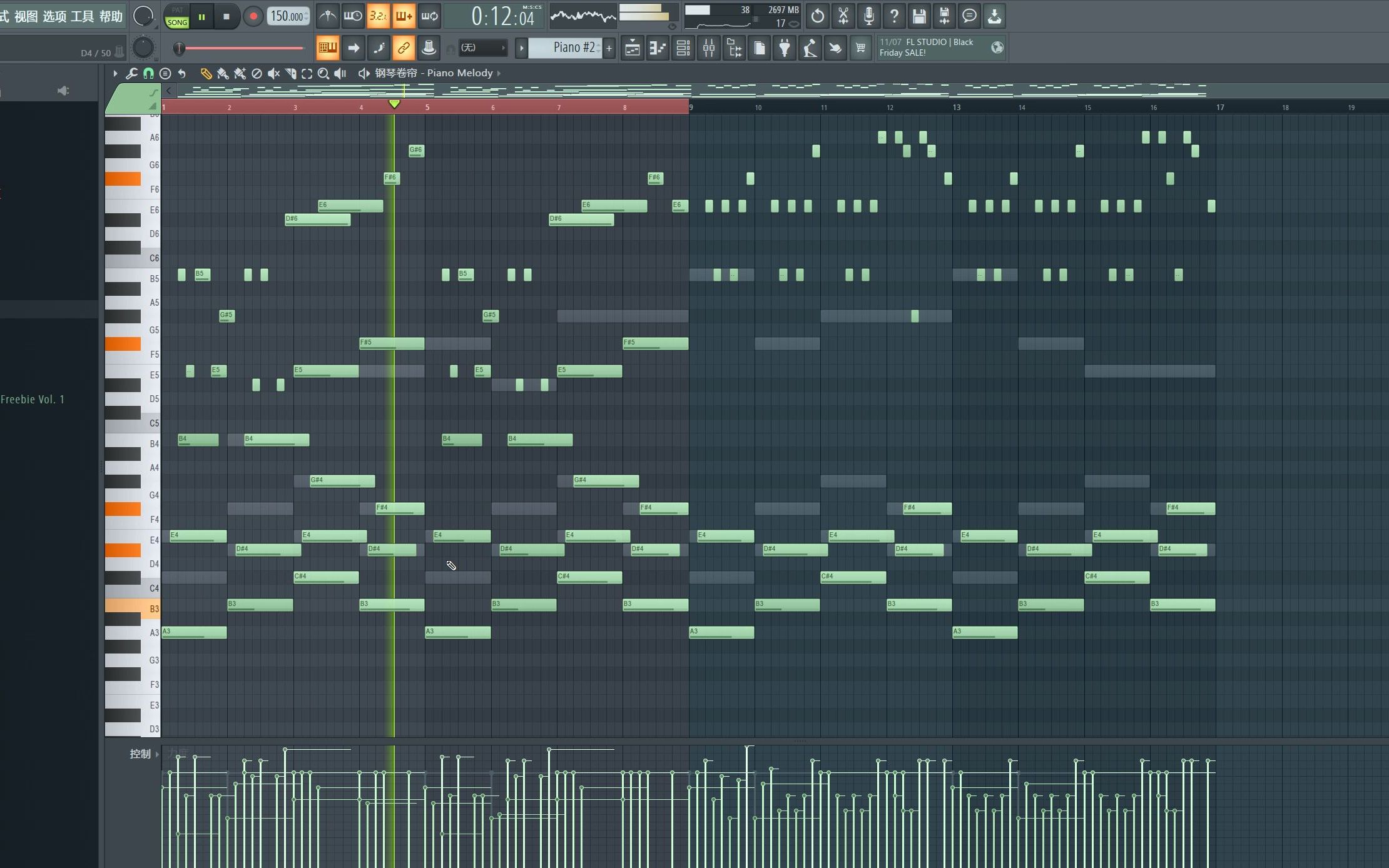Click the one-click audio recording microphone
This screenshot has width=1389, height=868.
point(868,16)
